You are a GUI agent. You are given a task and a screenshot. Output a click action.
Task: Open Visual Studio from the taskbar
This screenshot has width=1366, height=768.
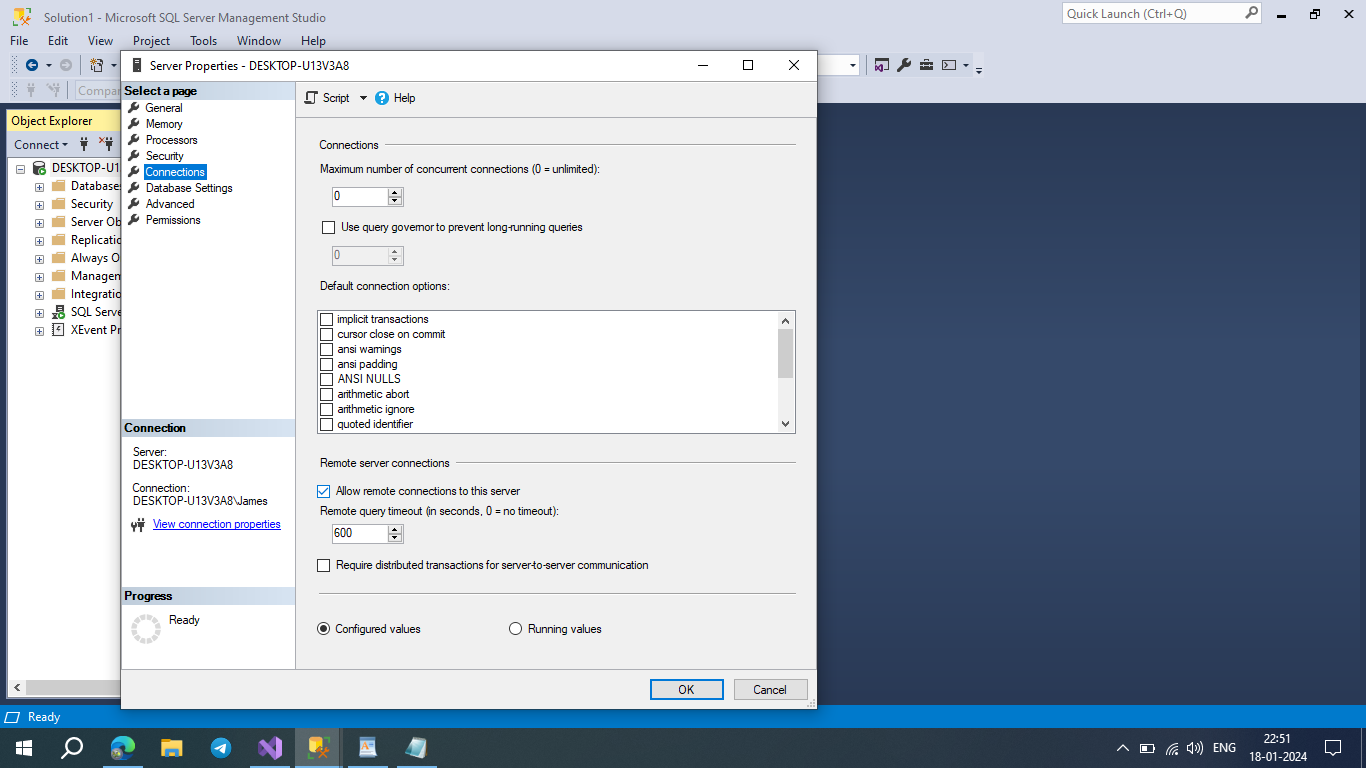pos(270,747)
